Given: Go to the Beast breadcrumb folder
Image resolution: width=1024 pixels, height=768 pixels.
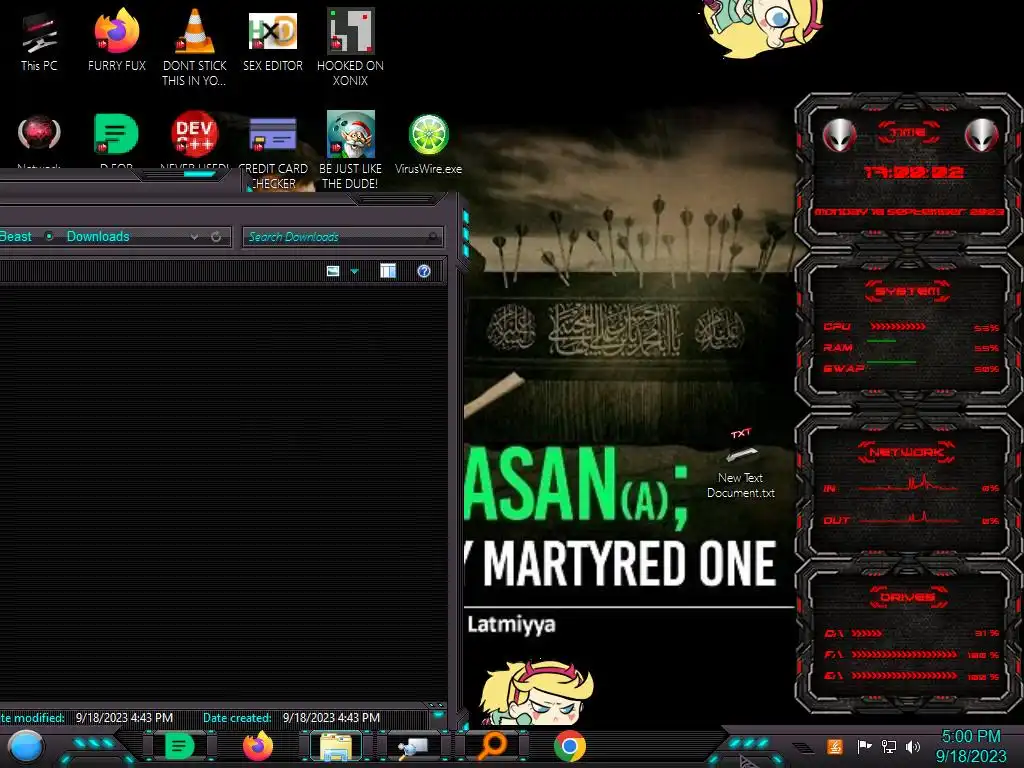Looking at the screenshot, I should [16, 236].
